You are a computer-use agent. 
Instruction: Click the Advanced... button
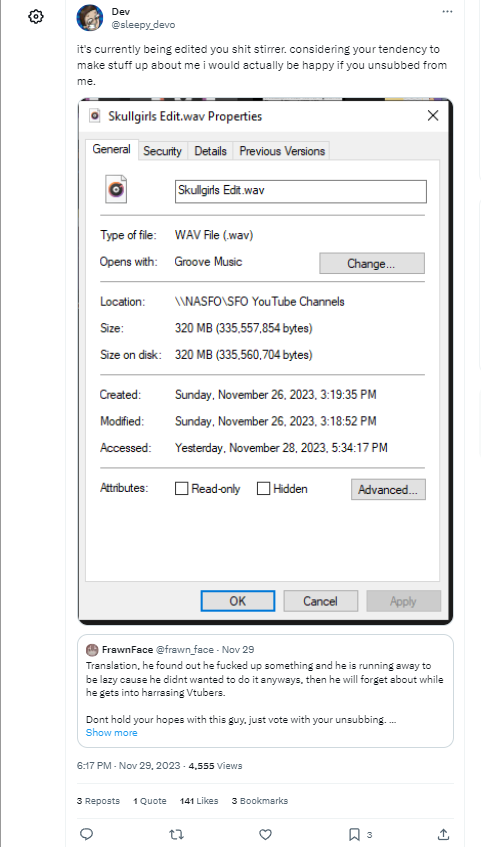388,489
